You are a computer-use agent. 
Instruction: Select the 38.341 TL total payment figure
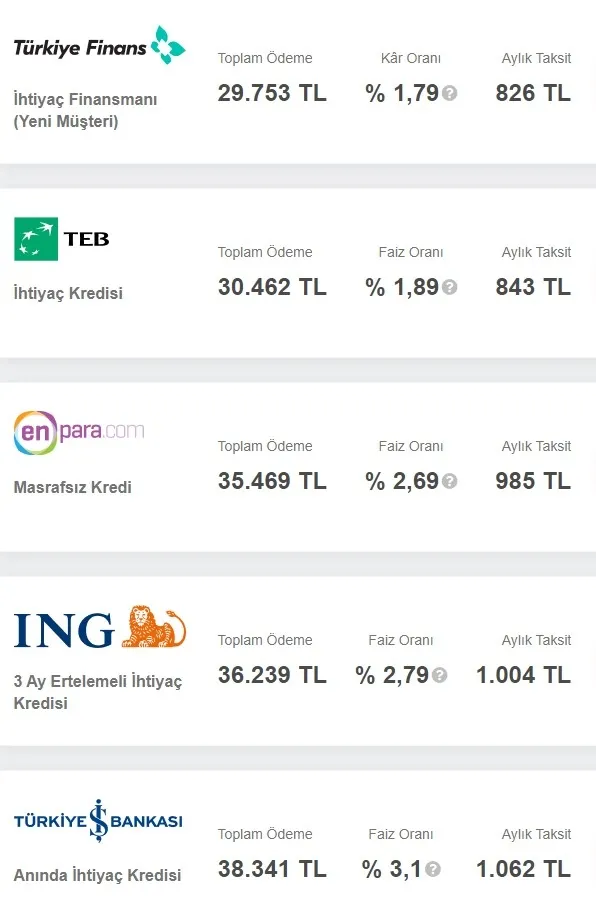272,868
